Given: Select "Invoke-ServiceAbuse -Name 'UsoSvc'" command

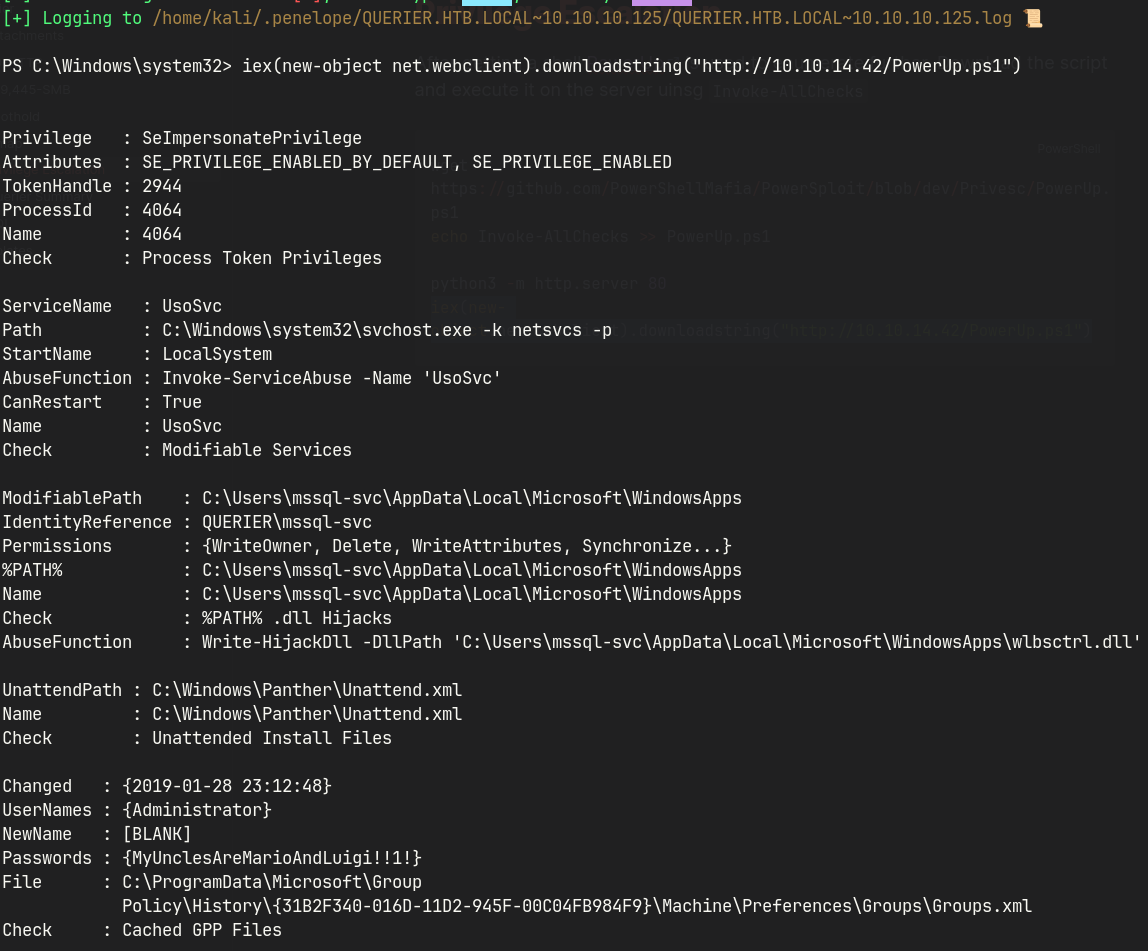Looking at the screenshot, I should coord(332,378).
